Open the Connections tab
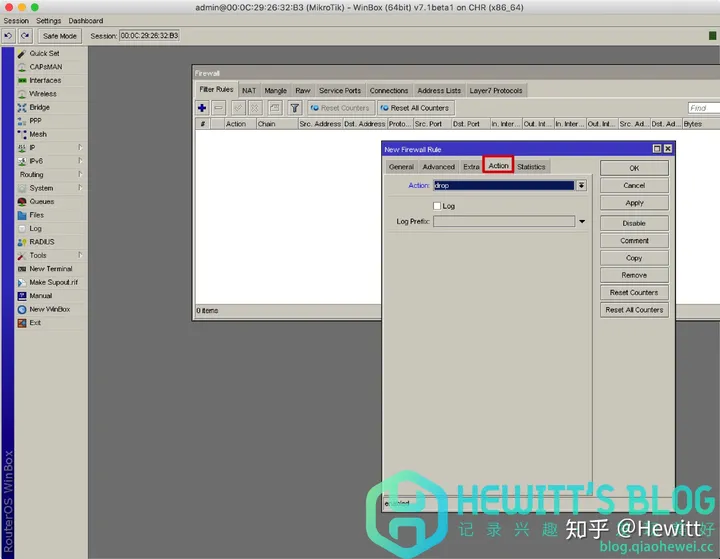This screenshot has width=720, height=559. 389,90
